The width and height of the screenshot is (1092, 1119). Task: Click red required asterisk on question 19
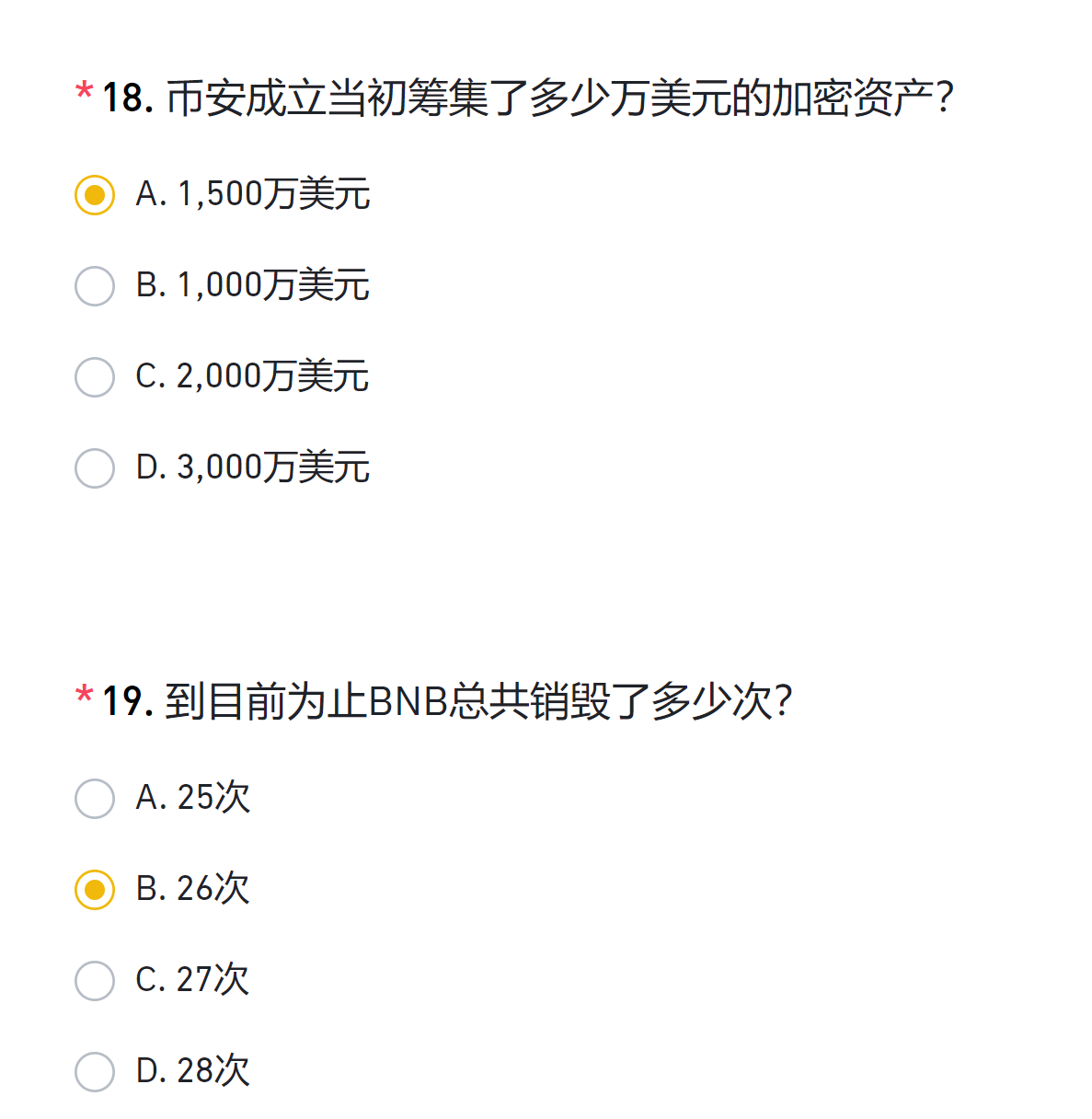[84, 696]
